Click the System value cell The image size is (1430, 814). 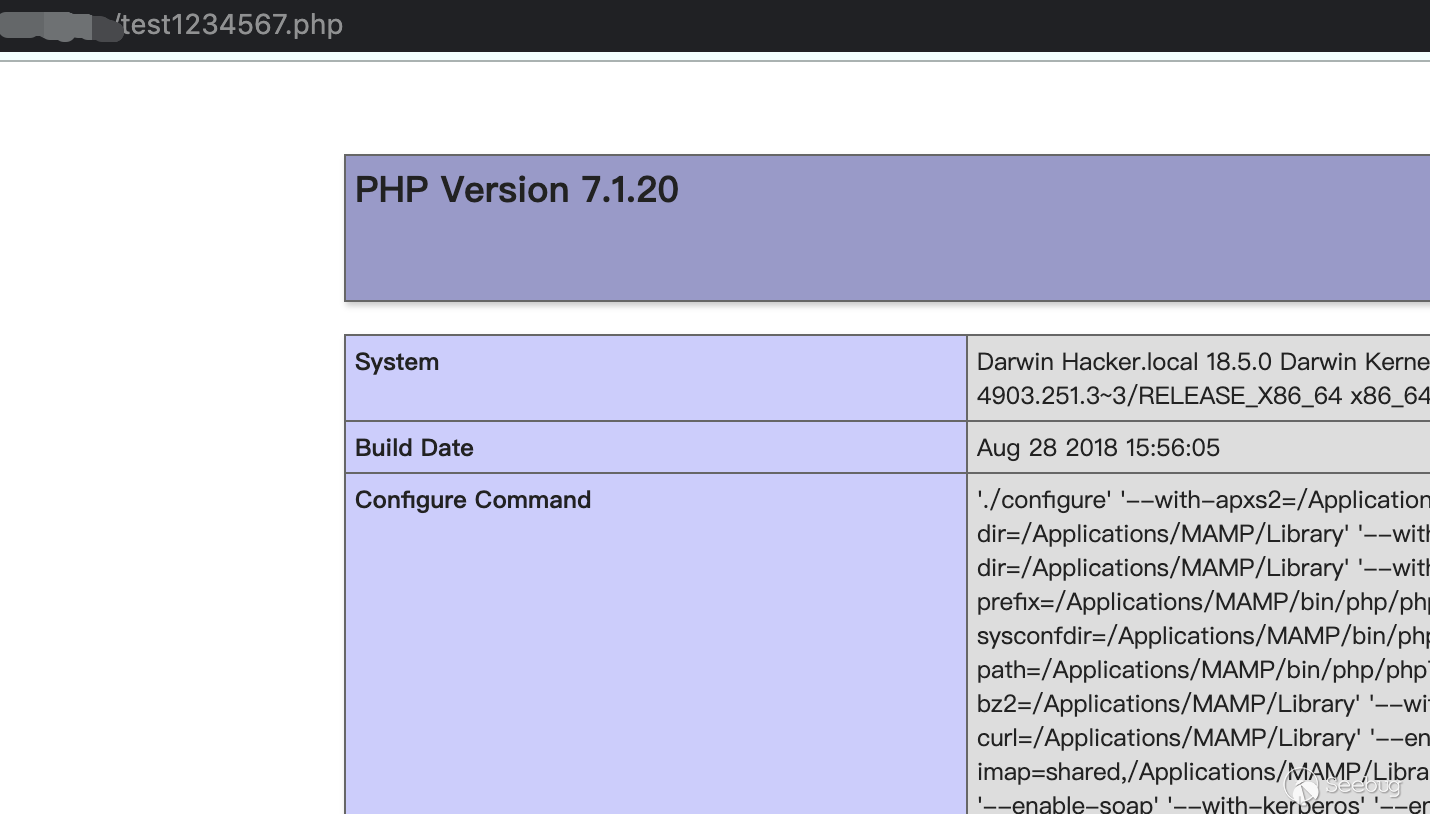click(1200, 378)
